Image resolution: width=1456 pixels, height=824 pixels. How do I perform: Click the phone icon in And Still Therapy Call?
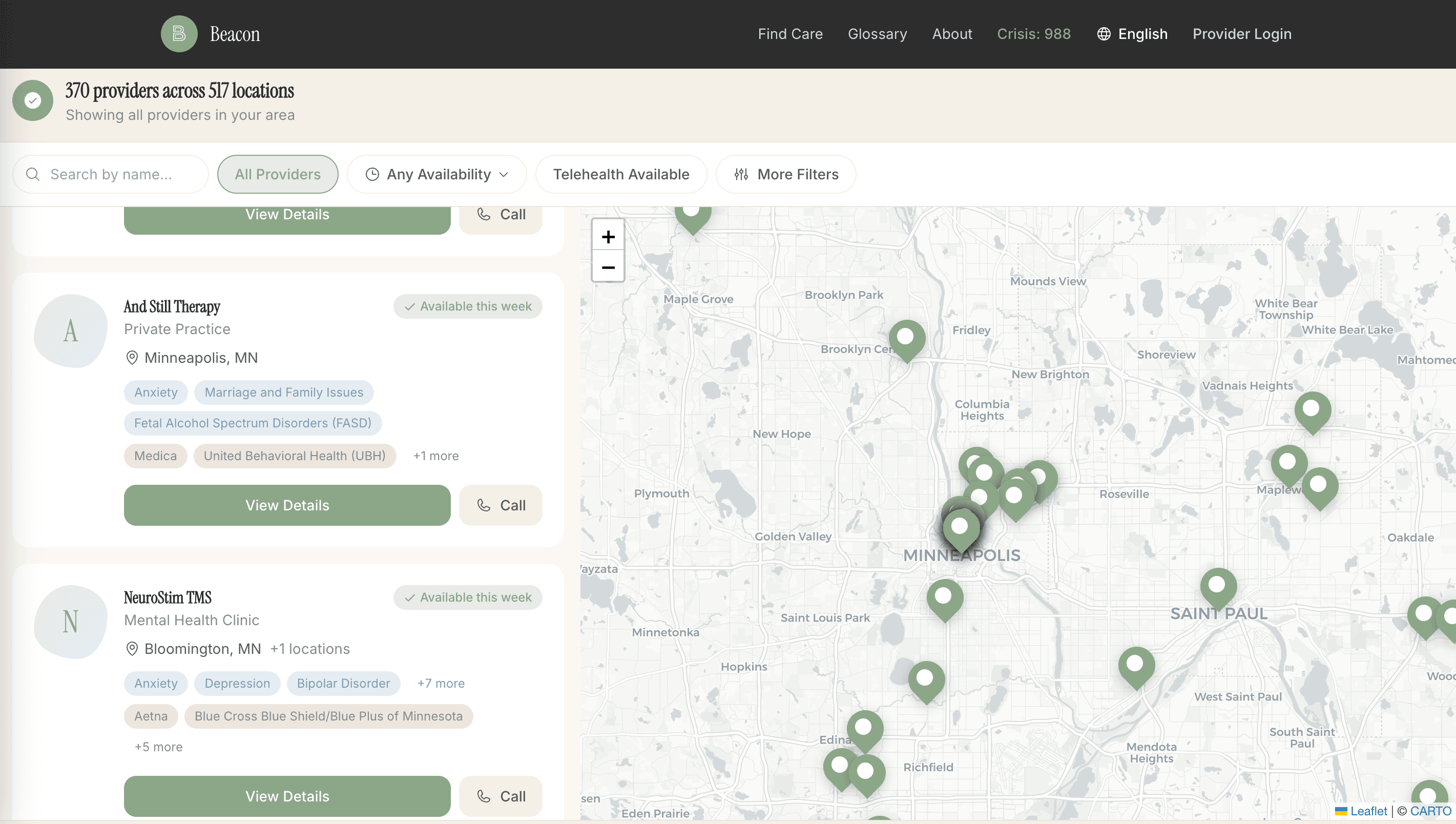click(484, 505)
